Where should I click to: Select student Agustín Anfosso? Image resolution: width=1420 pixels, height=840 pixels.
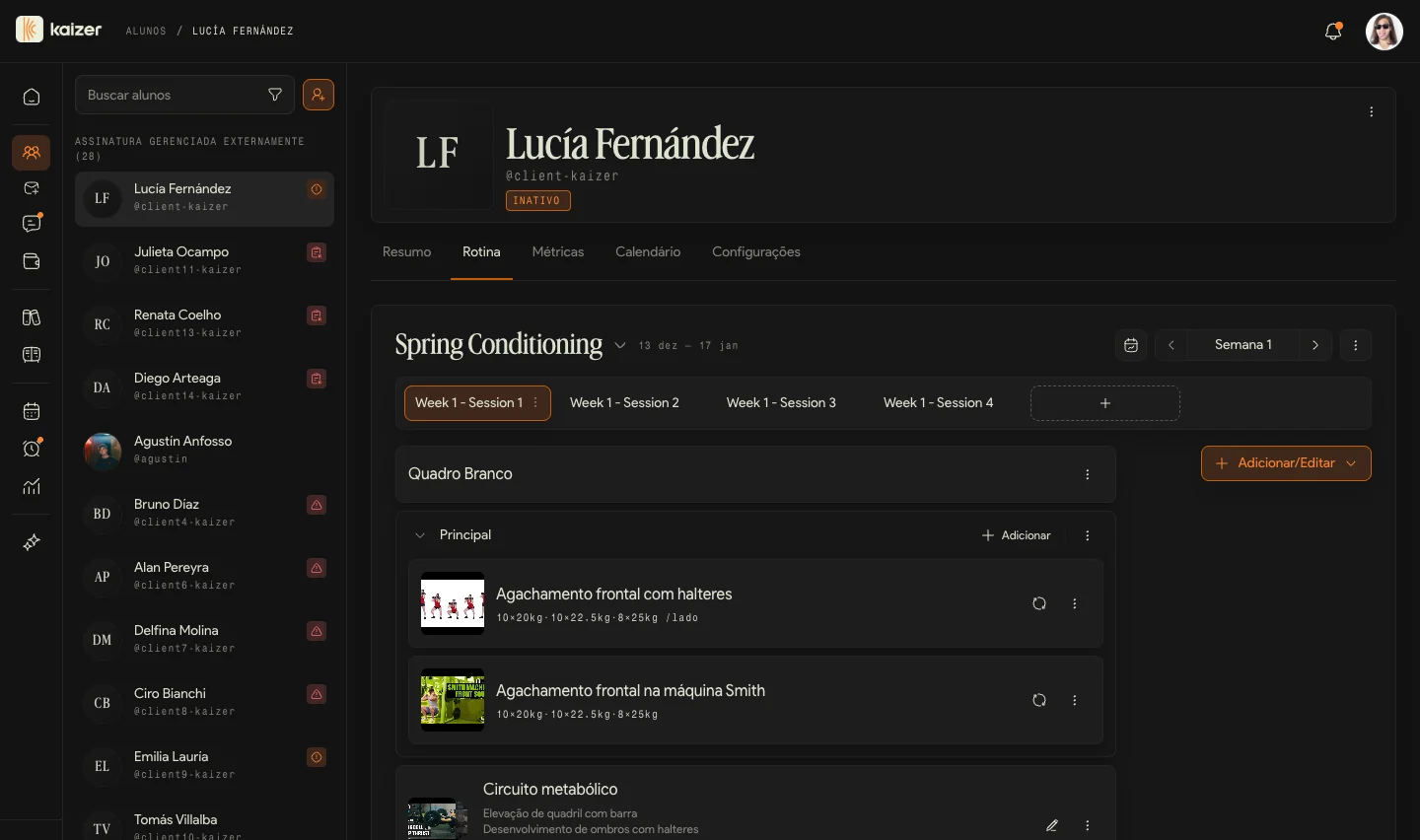tap(204, 451)
